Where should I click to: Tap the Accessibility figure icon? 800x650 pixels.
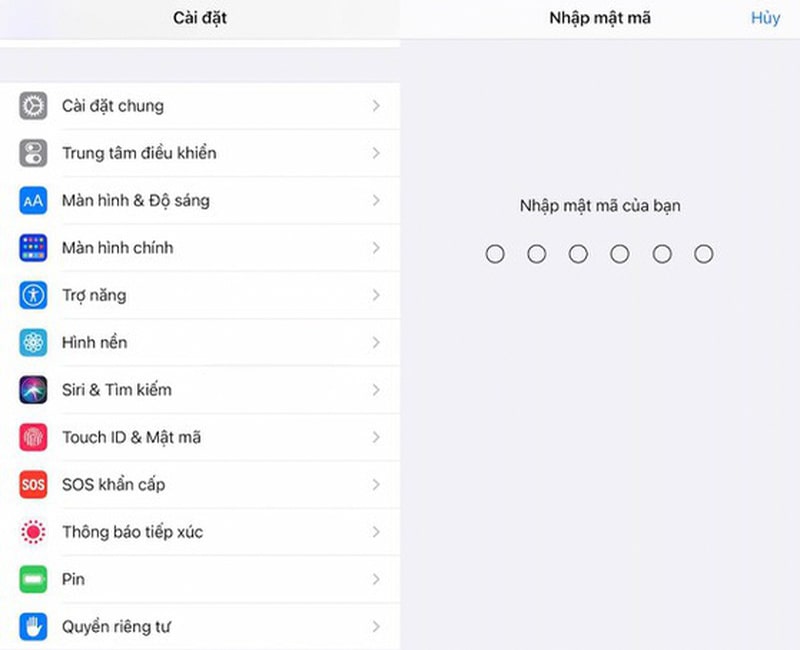pyautogui.click(x=33, y=295)
